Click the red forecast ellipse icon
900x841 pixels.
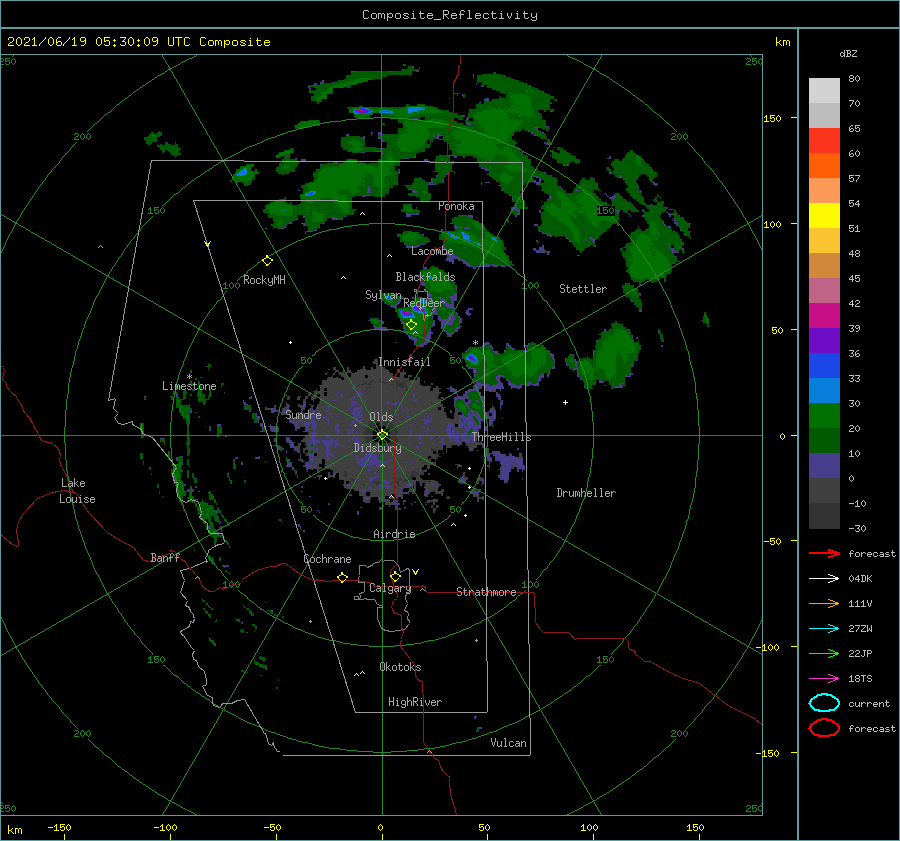(x=824, y=728)
